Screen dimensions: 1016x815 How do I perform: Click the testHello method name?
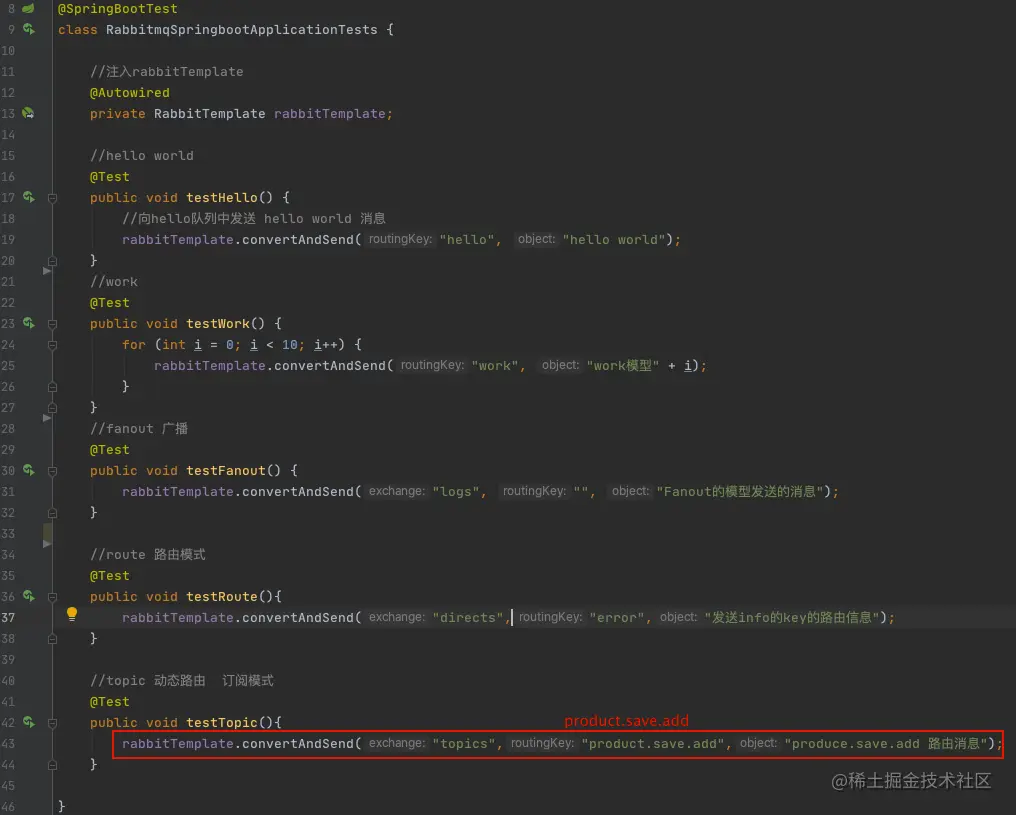point(222,198)
